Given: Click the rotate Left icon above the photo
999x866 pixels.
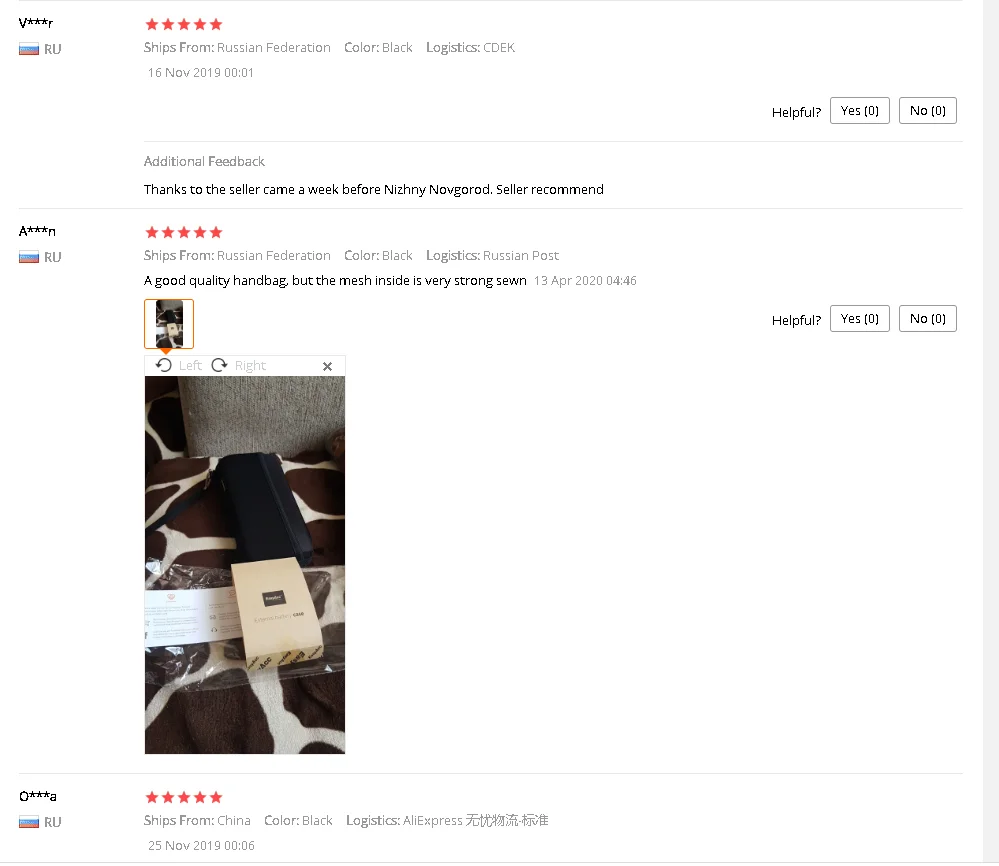Looking at the screenshot, I should point(164,365).
